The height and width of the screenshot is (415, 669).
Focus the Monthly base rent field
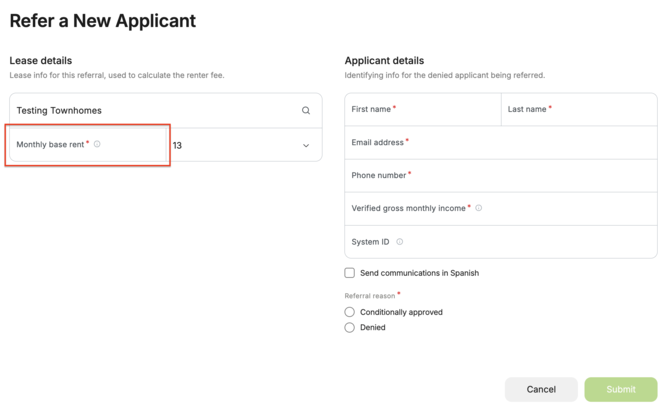click(88, 145)
